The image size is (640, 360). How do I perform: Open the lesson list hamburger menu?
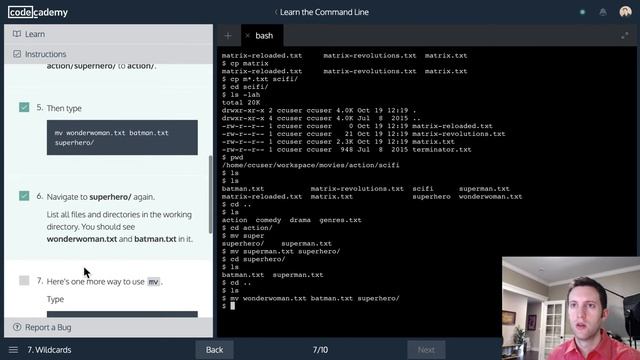pyautogui.click(x=13, y=350)
